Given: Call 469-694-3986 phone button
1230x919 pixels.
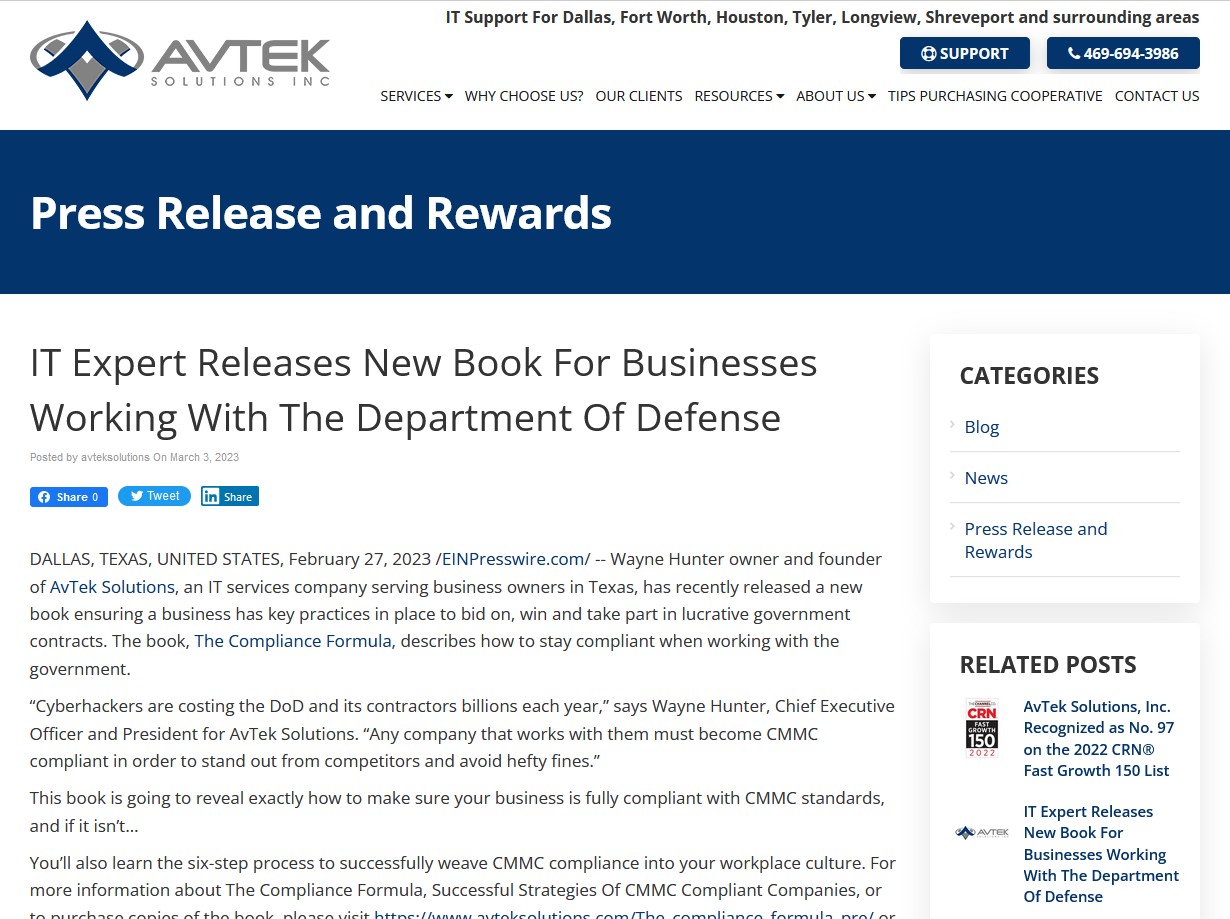Looking at the screenshot, I should pyautogui.click(x=1123, y=54).
